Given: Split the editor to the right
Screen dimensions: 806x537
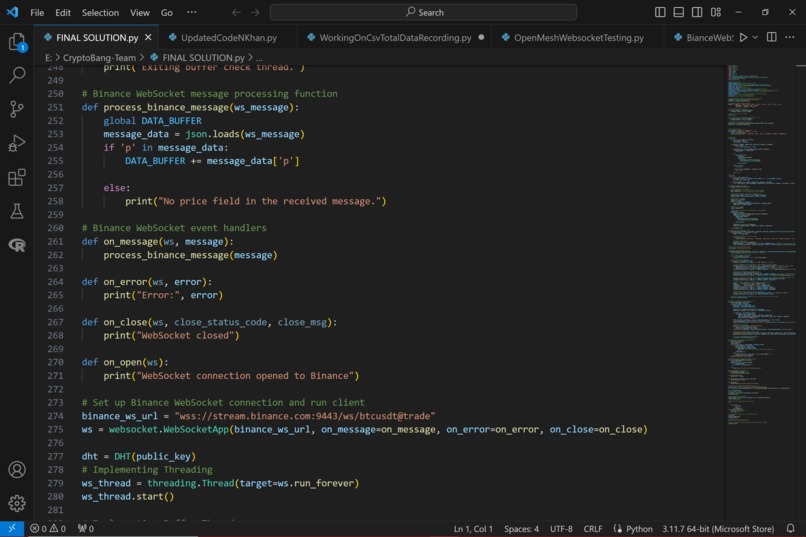Looking at the screenshot, I should click(772, 37).
